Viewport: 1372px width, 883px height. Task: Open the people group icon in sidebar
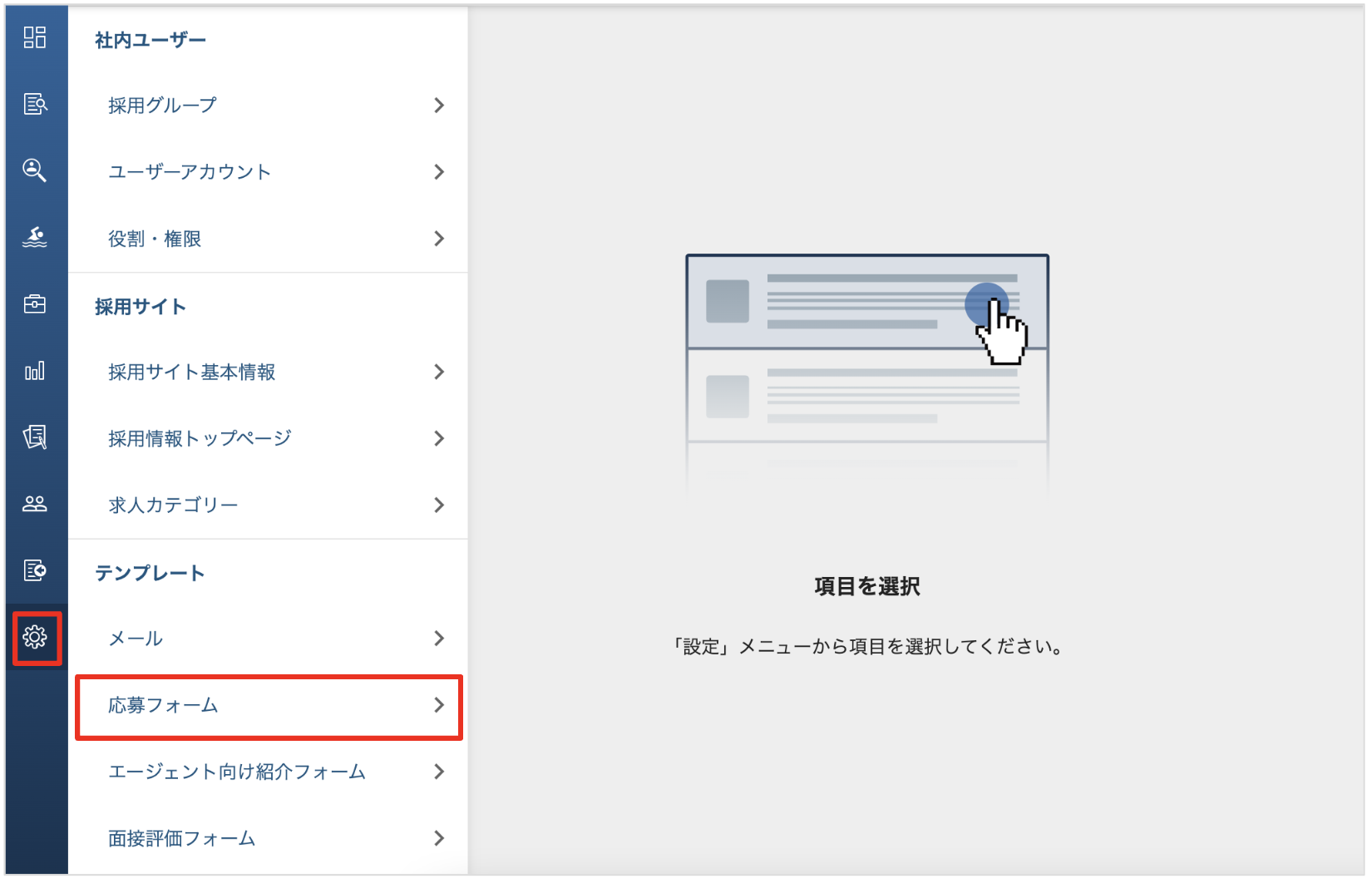35,504
